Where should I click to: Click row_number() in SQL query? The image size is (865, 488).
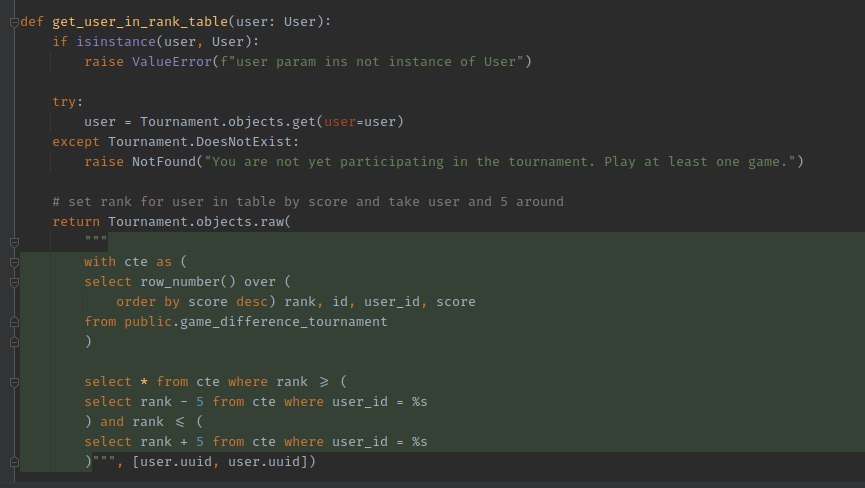[x=188, y=282]
